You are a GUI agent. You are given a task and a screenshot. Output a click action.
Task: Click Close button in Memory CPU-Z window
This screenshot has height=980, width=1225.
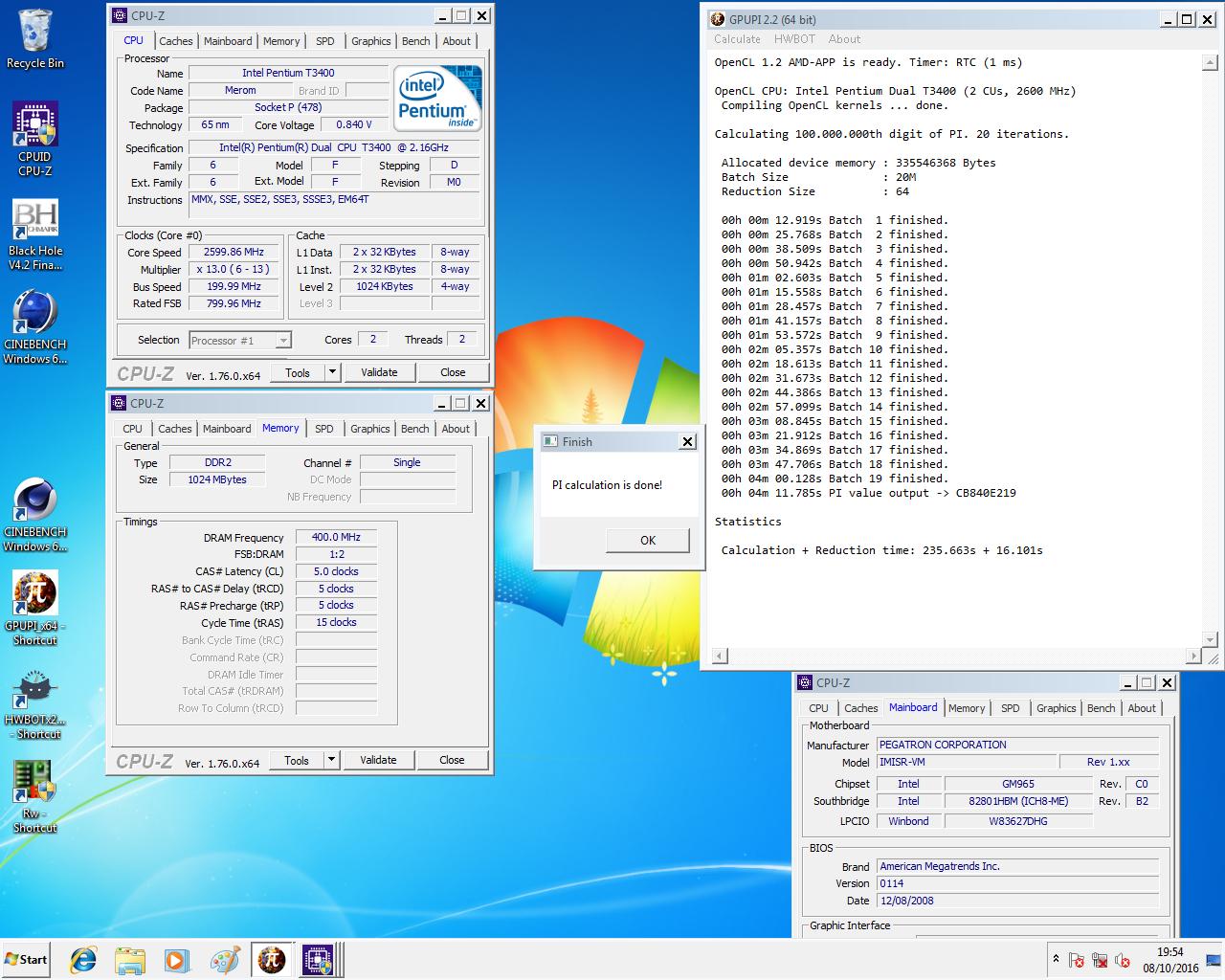point(453,760)
